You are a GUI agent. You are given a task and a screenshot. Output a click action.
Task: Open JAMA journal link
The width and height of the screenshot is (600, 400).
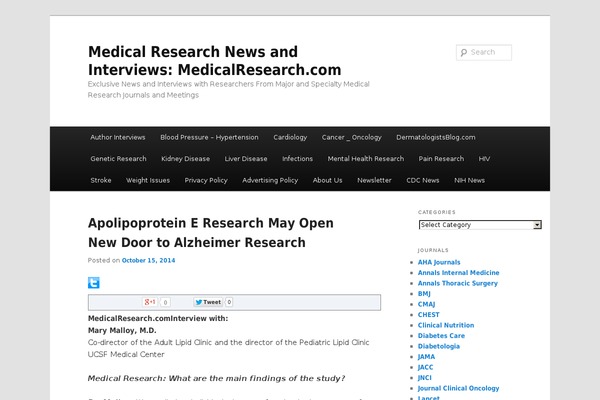426,357
